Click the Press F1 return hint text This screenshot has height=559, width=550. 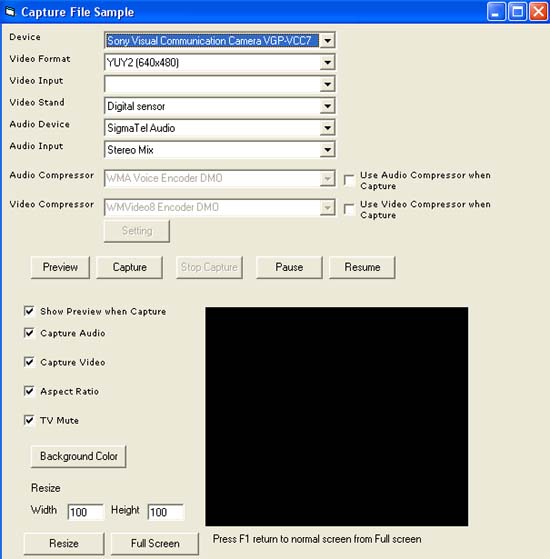[x=317, y=539]
